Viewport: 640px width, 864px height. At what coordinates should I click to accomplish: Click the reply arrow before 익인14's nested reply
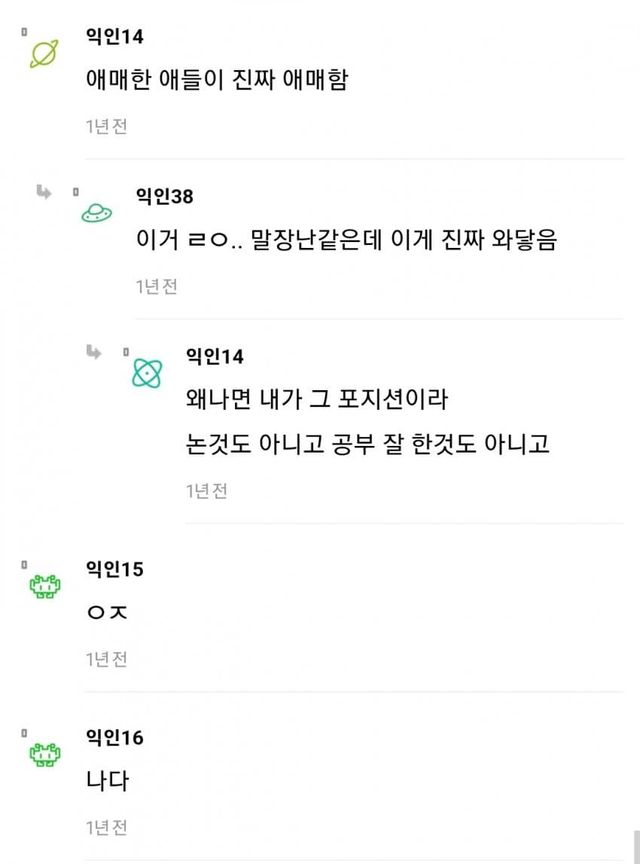[x=94, y=351]
